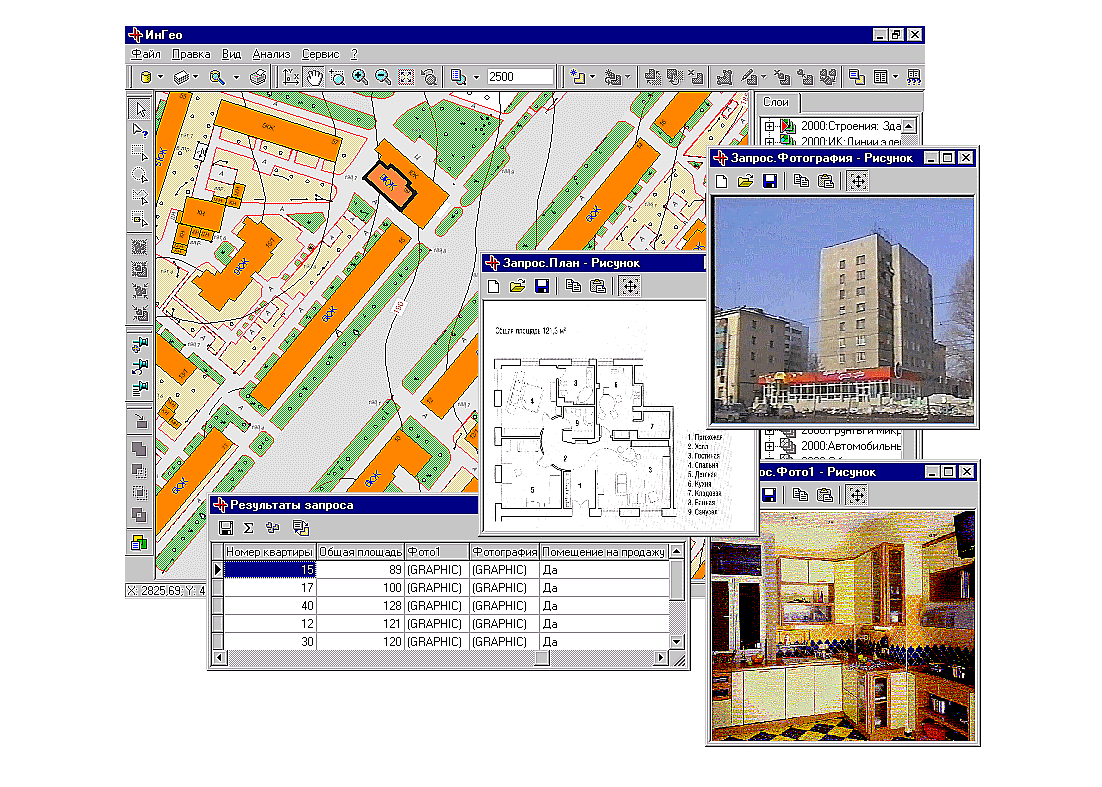Click the highlighted black-outlined building on the map

coord(391,186)
